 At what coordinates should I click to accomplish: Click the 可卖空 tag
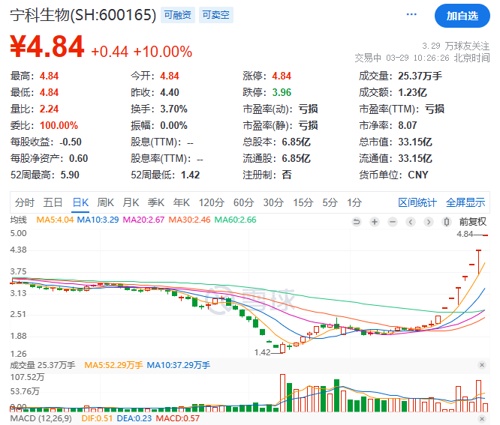coord(216,15)
